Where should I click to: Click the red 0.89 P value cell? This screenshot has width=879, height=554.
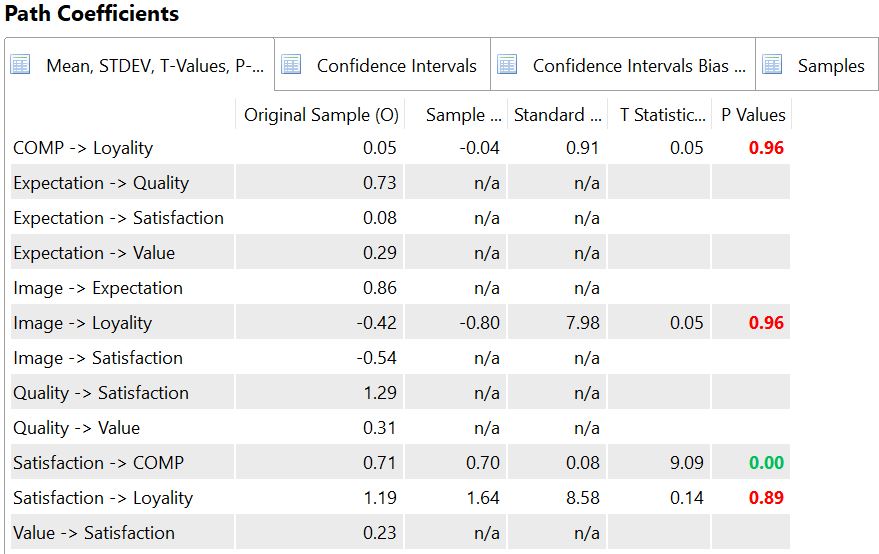(767, 498)
